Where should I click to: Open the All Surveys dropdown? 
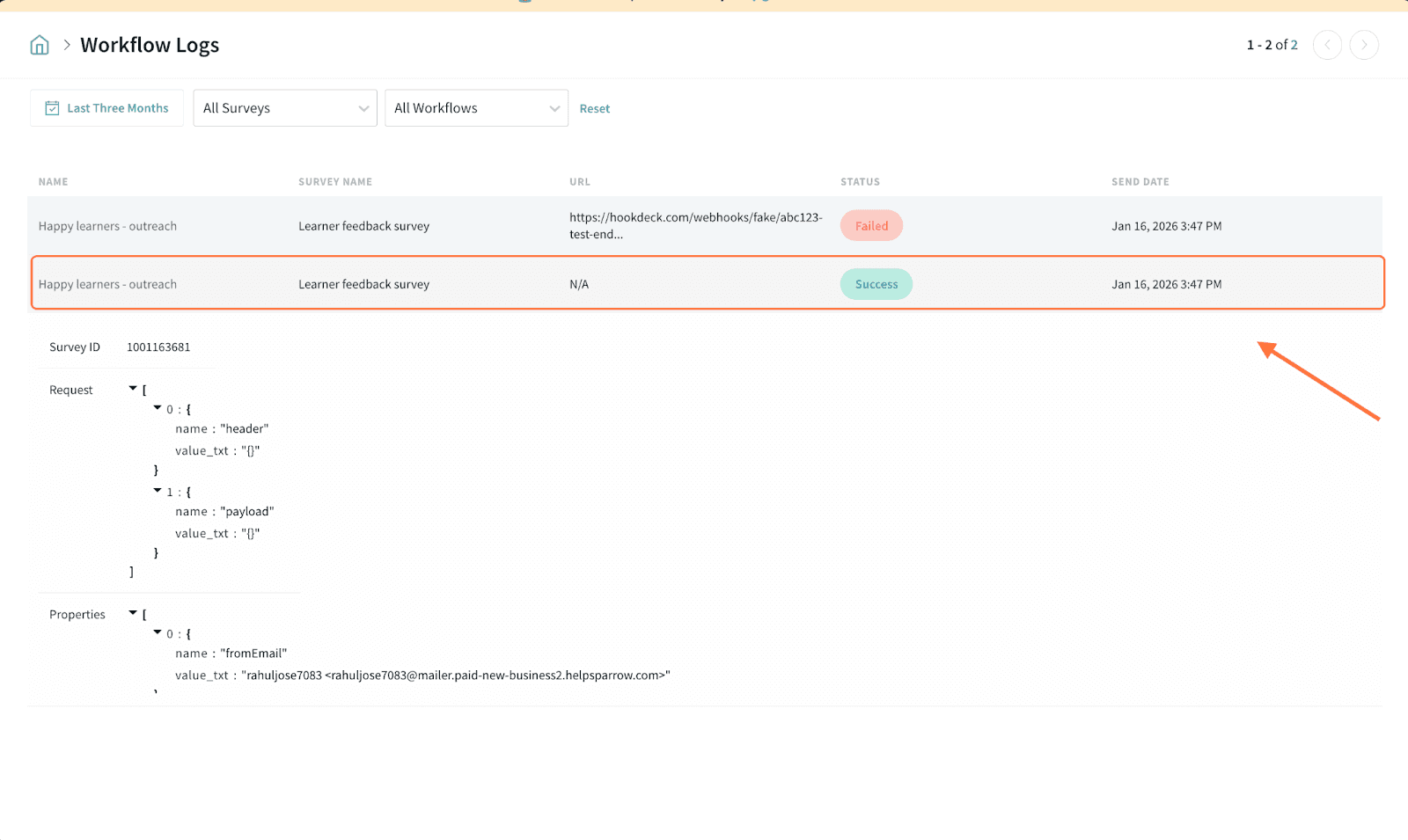click(285, 108)
